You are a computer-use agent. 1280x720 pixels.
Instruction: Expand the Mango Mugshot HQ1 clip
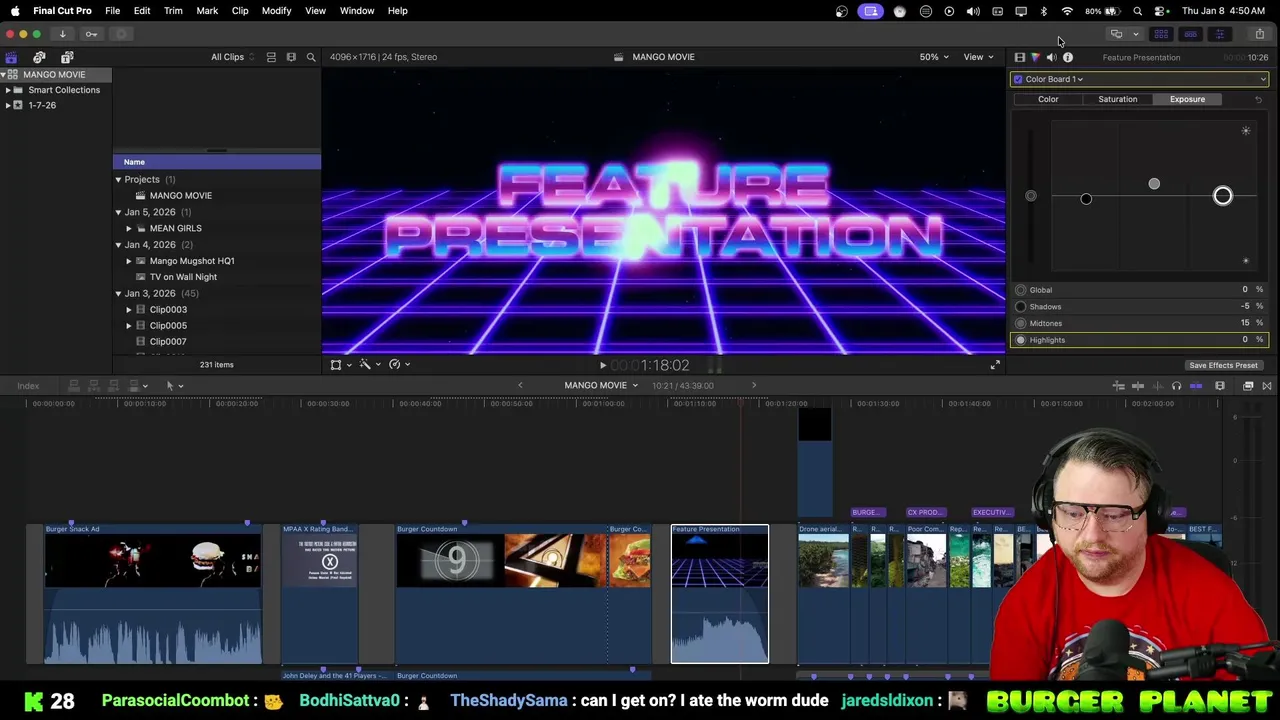[x=129, y=261]
